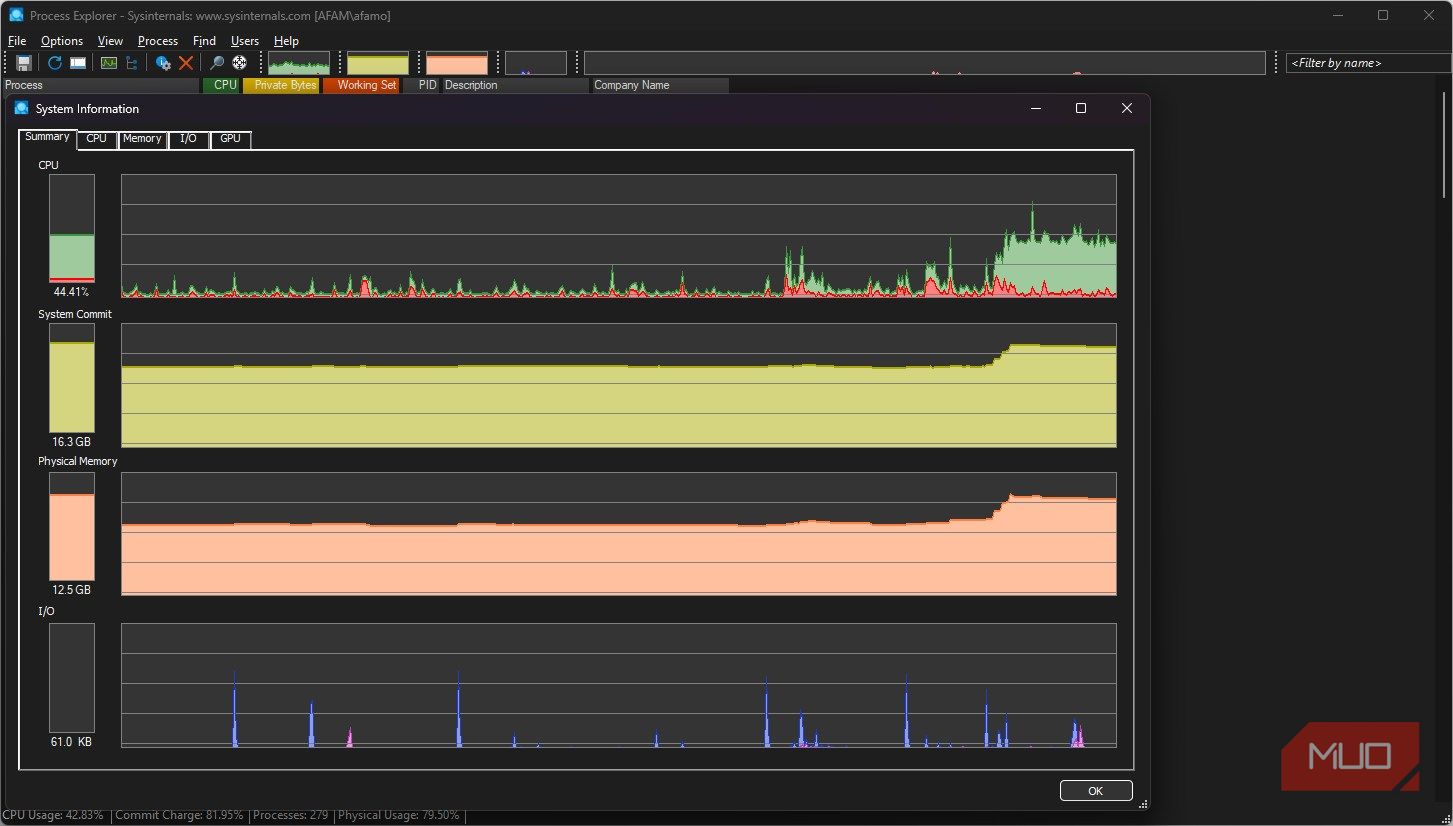Click the Refresh Now toolbar icon
Screen dimensions: 1453x826
55,63
